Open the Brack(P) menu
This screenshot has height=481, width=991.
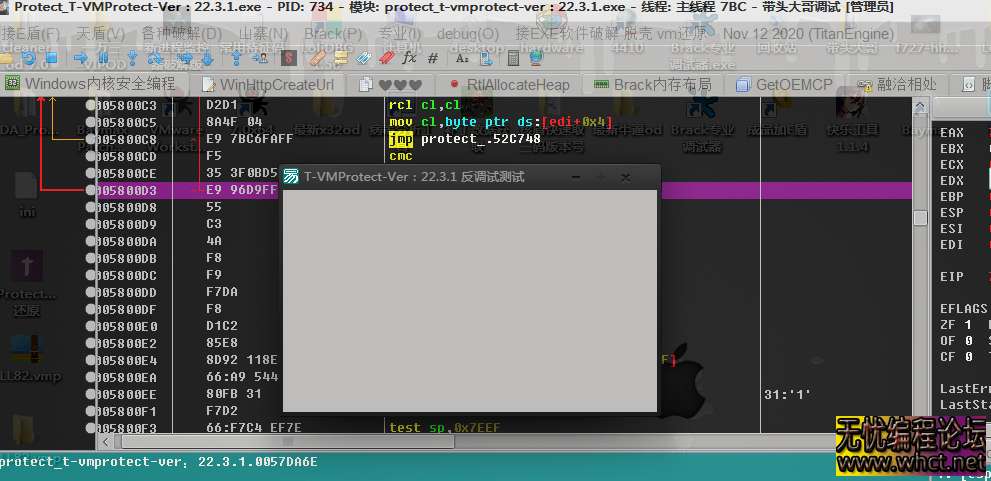point(333,33)
